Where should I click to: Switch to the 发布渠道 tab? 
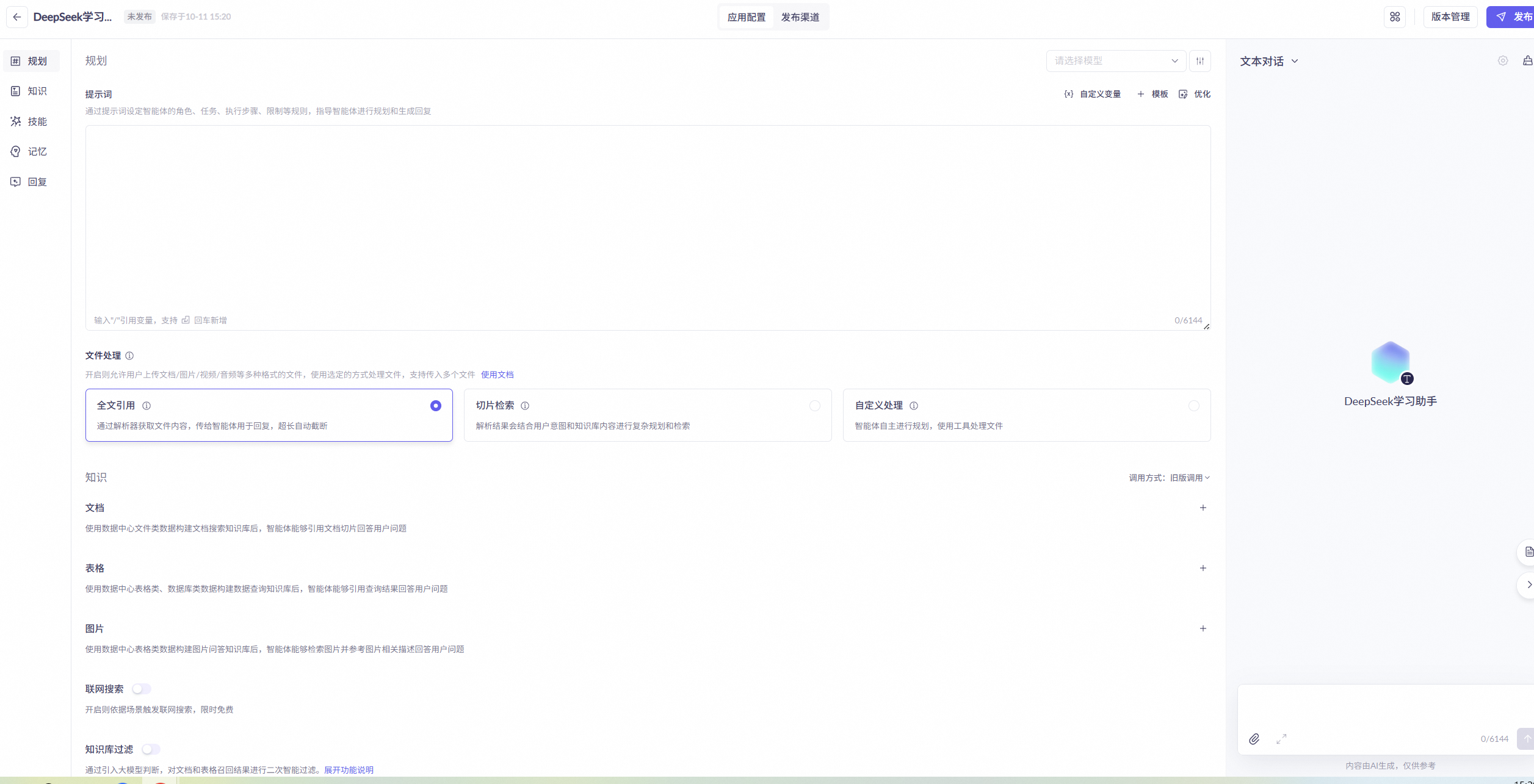800,17
